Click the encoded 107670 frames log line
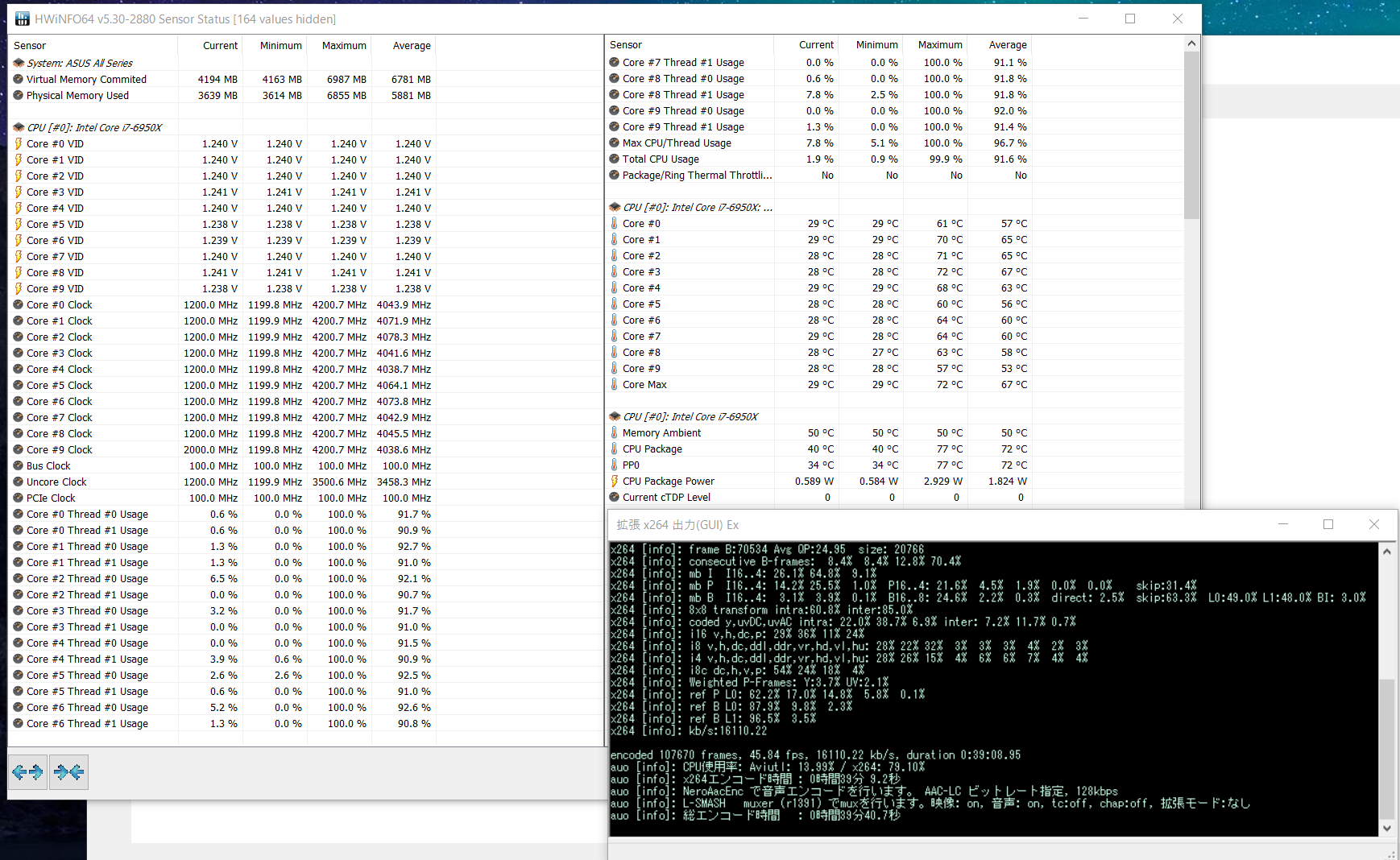The height and width of the screenshot is (860, 1400). pyautogui.click(x=815, y=755)
